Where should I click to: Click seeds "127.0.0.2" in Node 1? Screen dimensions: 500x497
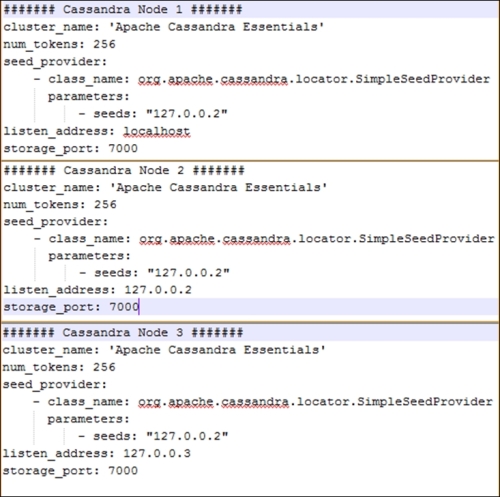click(x=153, y=114)
